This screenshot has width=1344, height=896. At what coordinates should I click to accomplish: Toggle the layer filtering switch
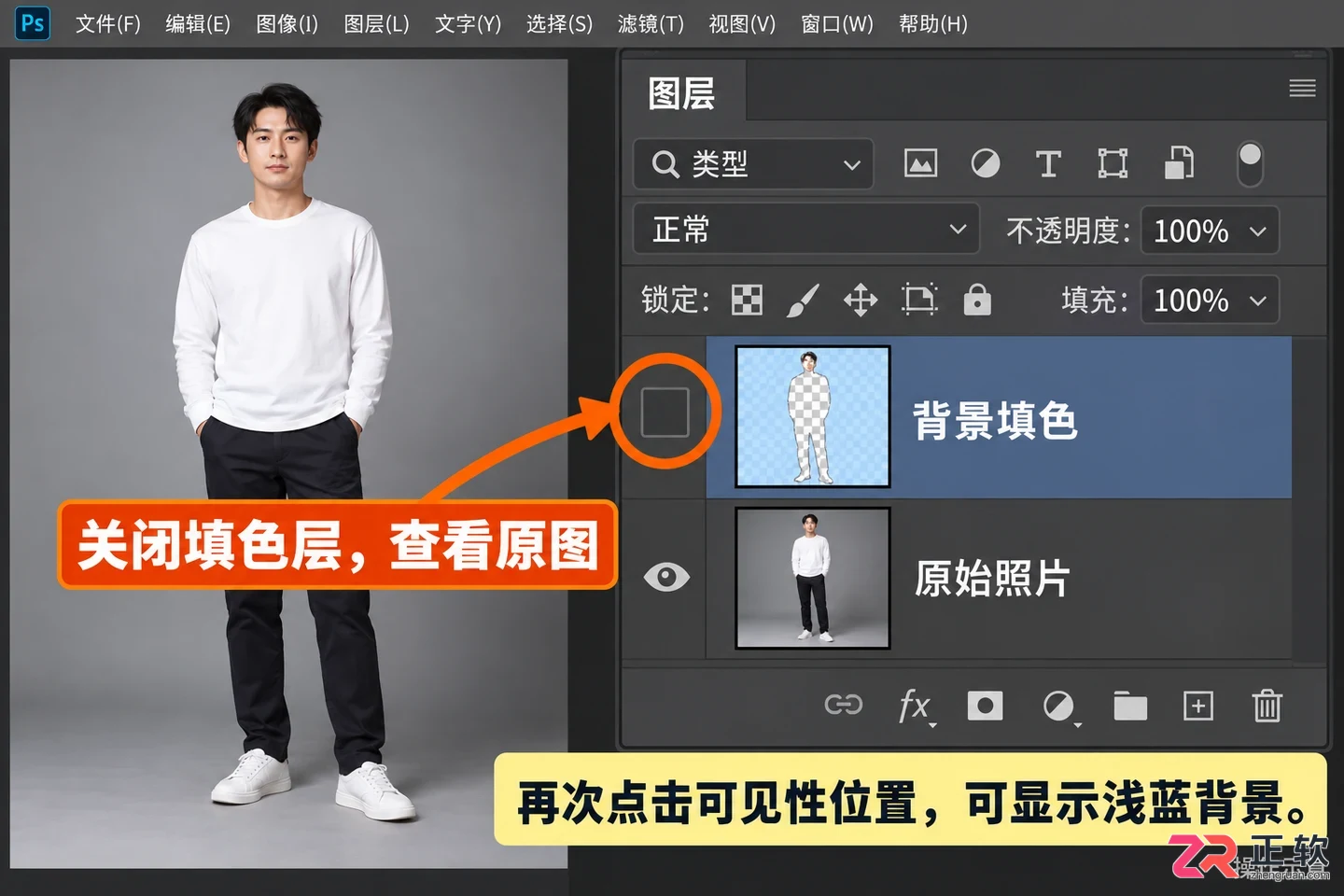click(x=1250, y=163)
